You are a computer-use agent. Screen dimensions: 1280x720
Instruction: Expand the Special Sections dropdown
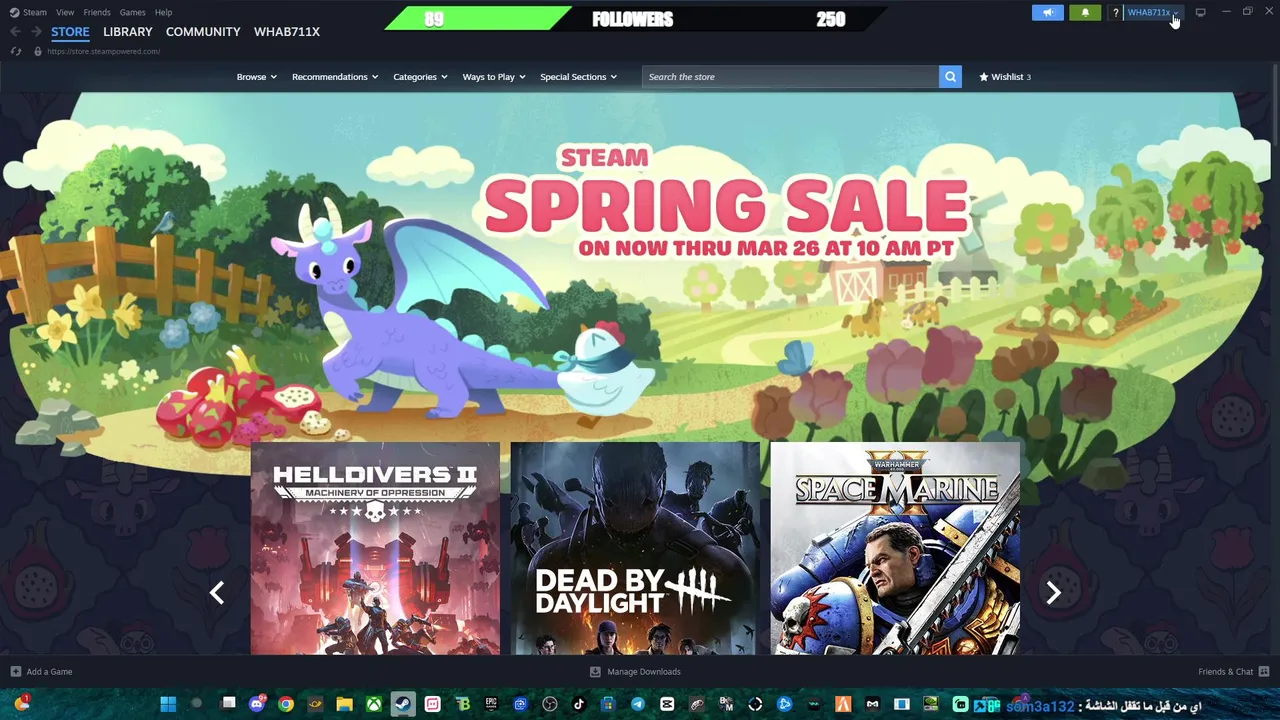click(578, 76)
